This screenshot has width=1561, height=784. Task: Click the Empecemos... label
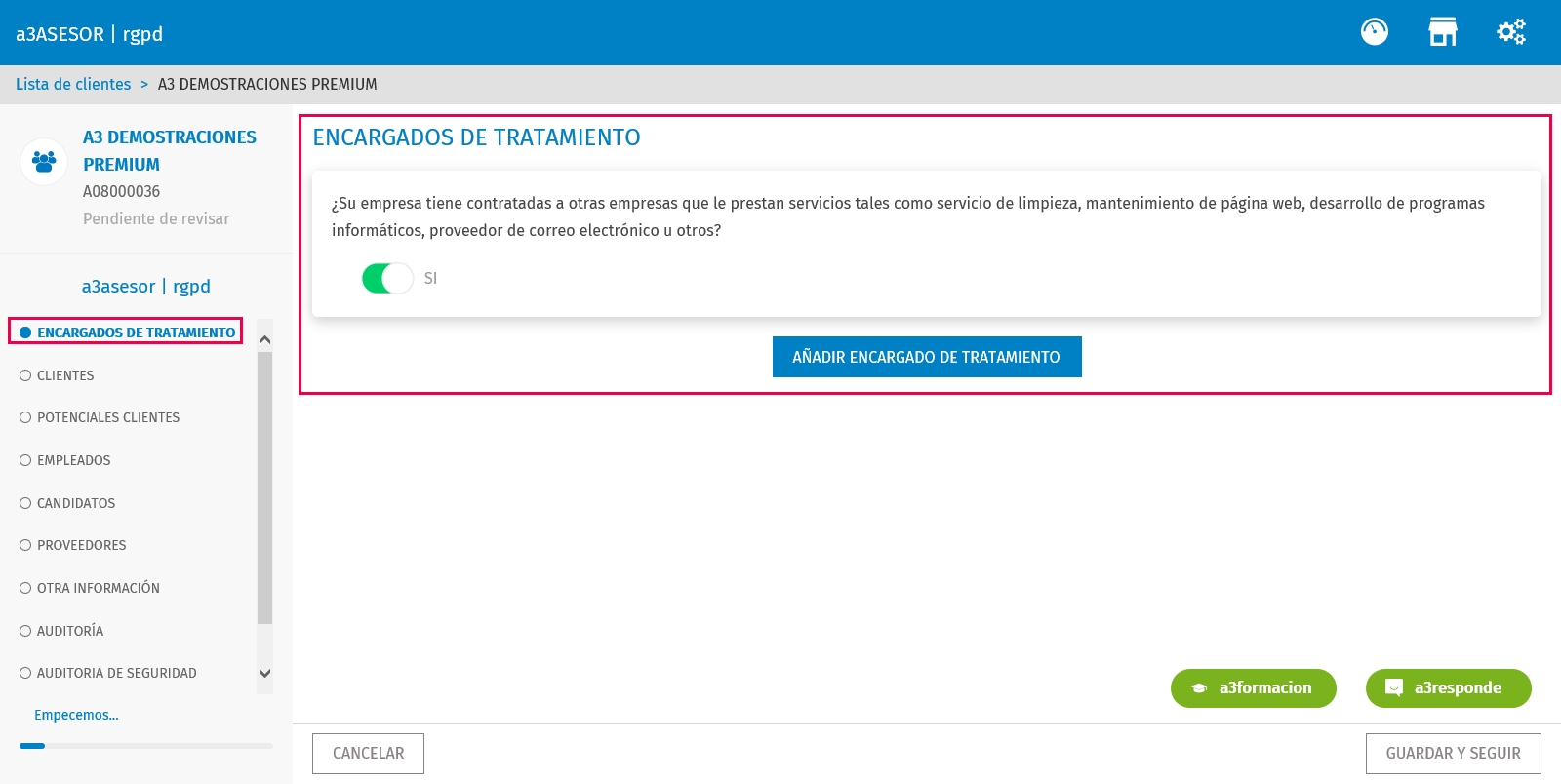point(76,715)
